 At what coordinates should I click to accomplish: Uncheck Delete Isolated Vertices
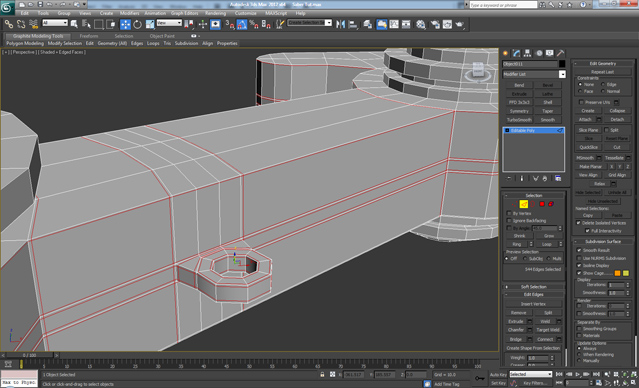(578, 223)
